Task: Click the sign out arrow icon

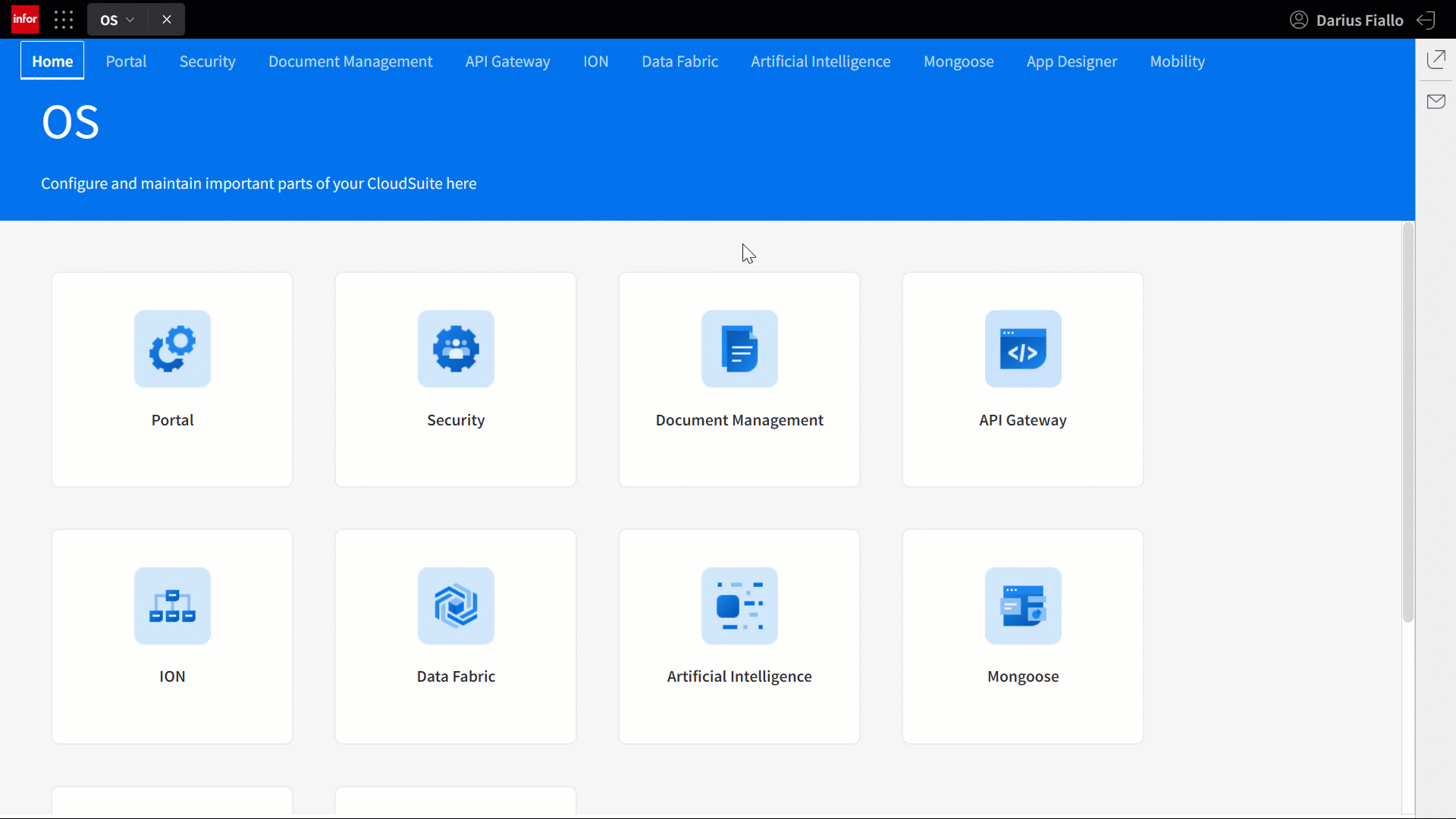Action: (1426, 20)
